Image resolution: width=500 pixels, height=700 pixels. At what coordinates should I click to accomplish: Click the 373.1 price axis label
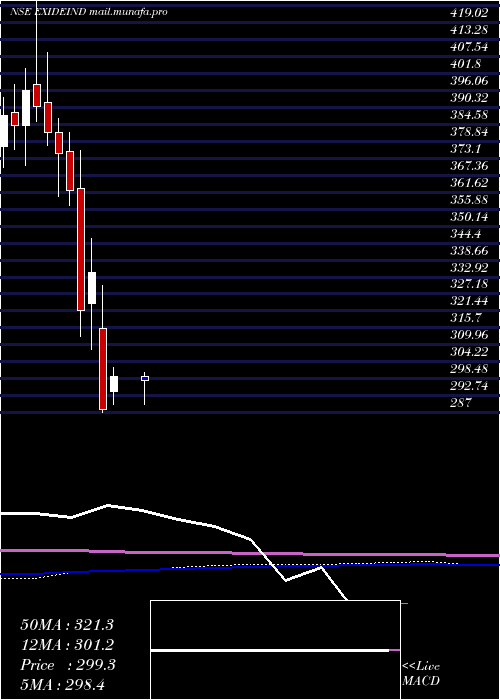(466, 149)
